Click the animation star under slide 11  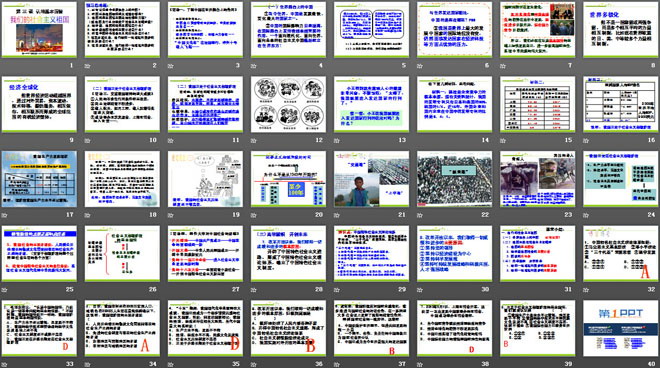170,140
